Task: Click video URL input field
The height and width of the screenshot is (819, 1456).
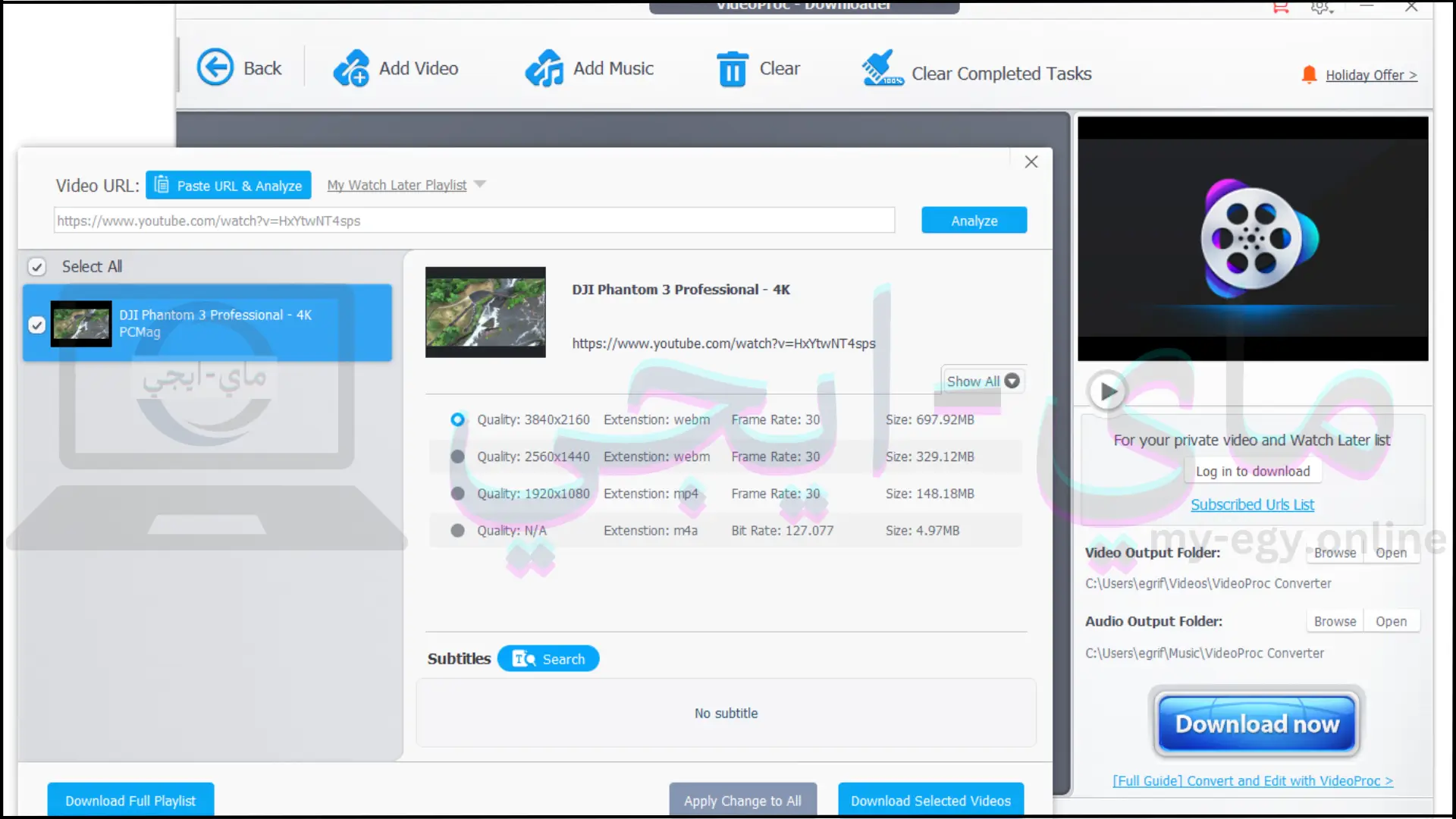Action: click(x=474, y=221)
